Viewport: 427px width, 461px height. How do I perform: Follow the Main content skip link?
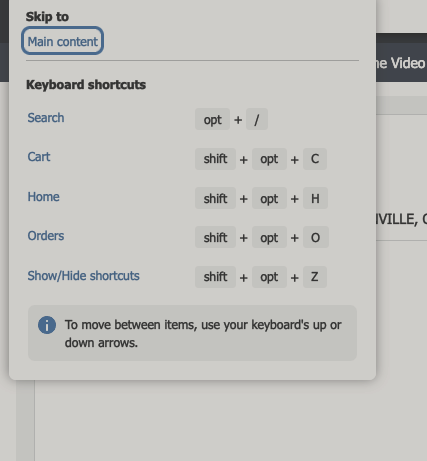(62, 42)
